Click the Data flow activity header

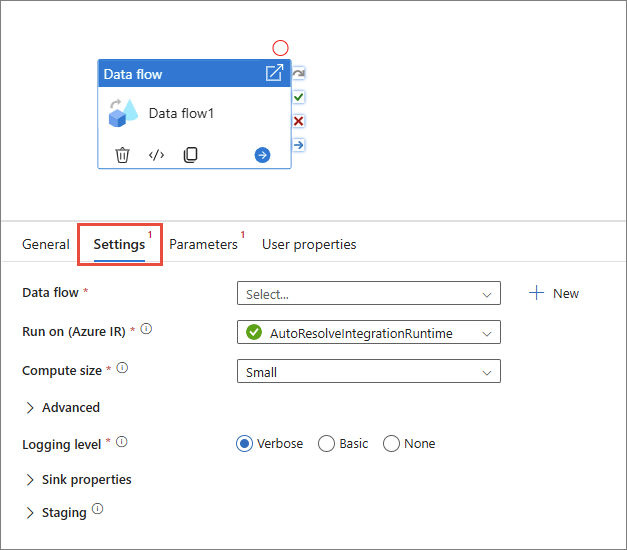pyautogui.click(x=194, y=74)
